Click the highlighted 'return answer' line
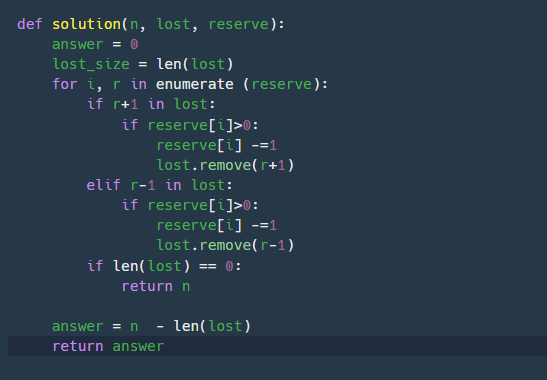This screenshot has width=547, height=380. click(x=277, y=346)
